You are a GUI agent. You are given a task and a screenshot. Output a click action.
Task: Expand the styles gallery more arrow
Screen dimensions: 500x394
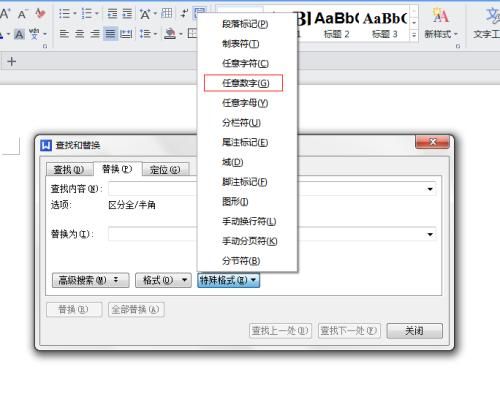point(414,35)
